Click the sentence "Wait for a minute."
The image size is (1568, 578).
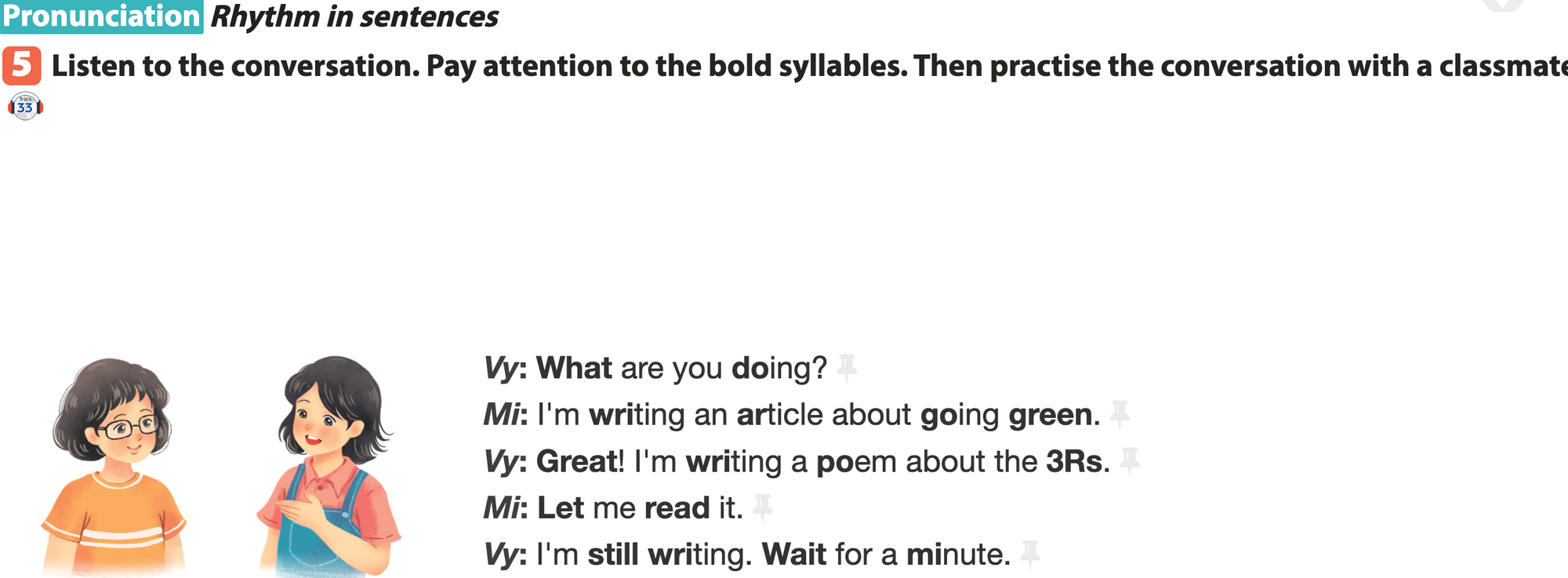pos(886,554)
